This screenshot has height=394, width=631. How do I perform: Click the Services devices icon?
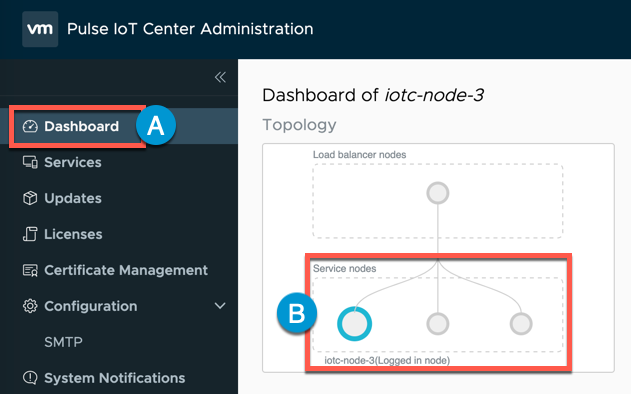(30, 162)
